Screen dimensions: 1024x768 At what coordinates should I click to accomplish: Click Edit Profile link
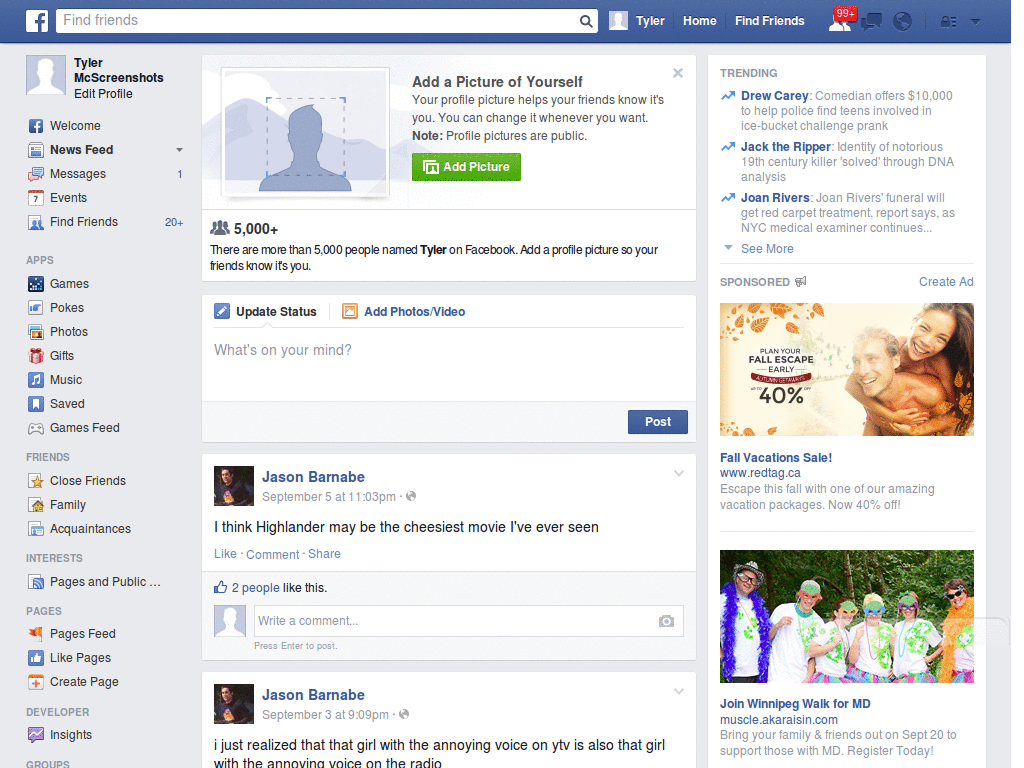click(103, 94)
